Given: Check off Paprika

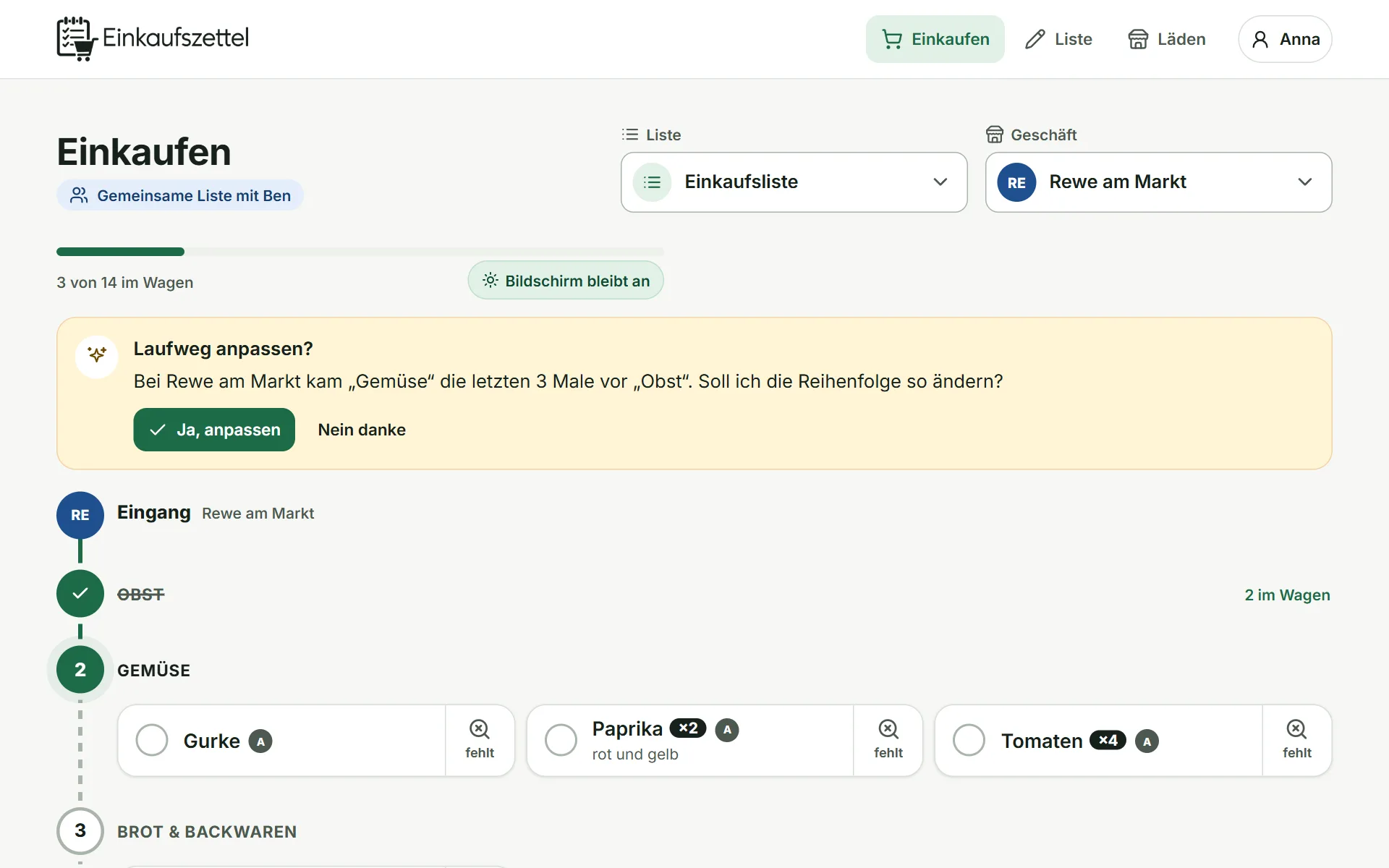Looking at the screenshot, I should [561, 741].
